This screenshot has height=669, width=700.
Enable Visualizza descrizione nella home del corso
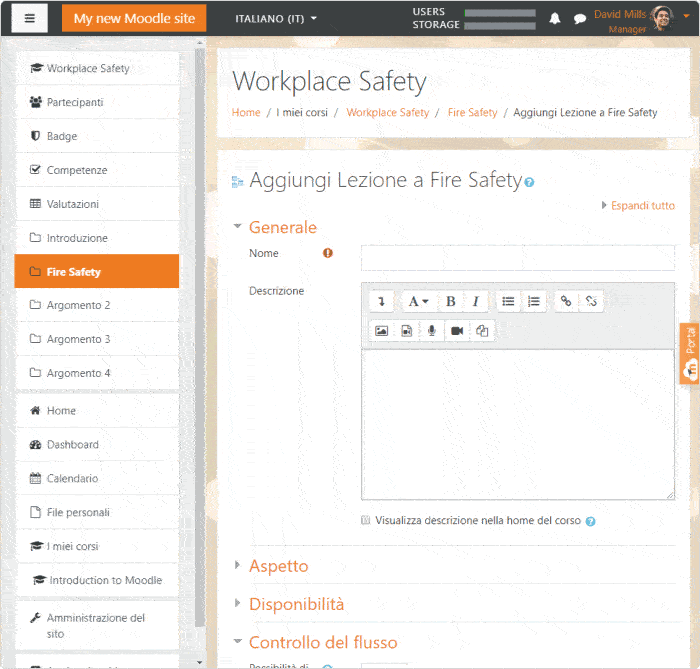pyautogui.click(x=366, y=521)
